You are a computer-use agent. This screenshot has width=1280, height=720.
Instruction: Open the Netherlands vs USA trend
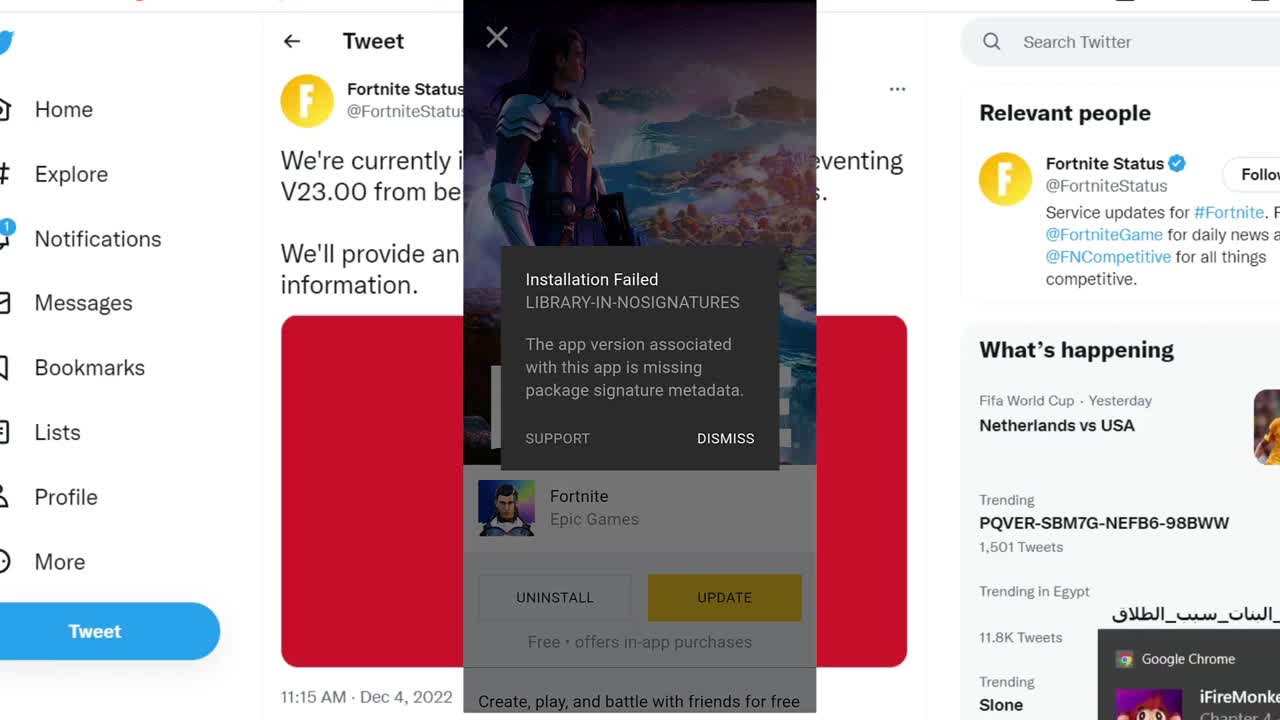pyautogui.click(x=1057, y=425)
